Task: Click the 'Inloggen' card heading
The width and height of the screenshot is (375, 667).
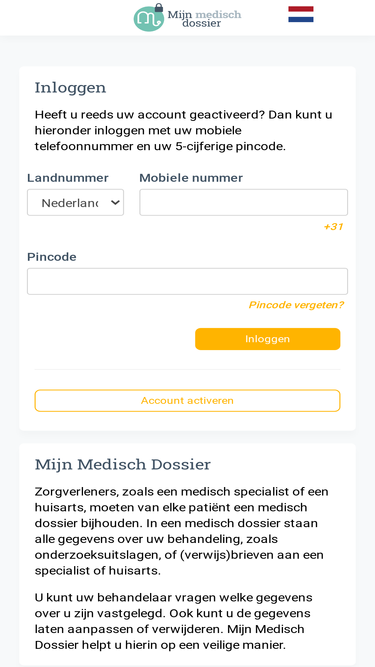Action: coord(70,88)
